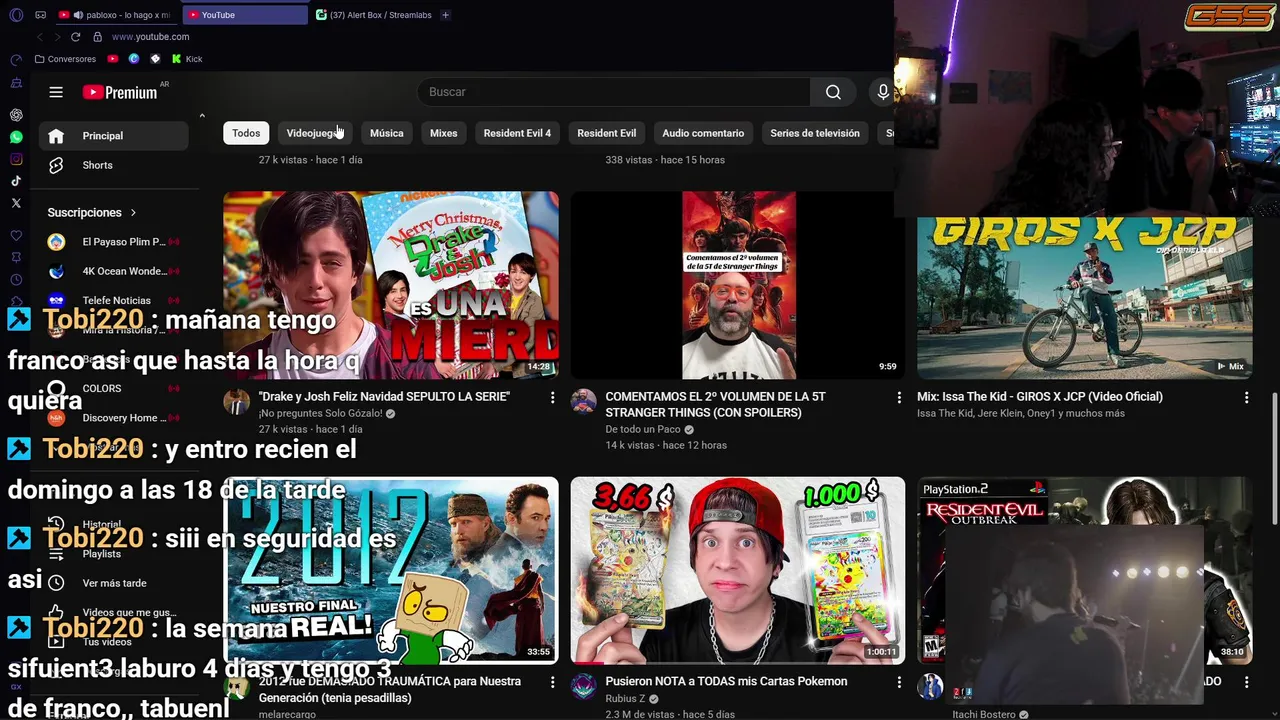Viewport: 1280px width, 720px height.
Task: Open the Kick bookmark
Action: click(187, 59)
